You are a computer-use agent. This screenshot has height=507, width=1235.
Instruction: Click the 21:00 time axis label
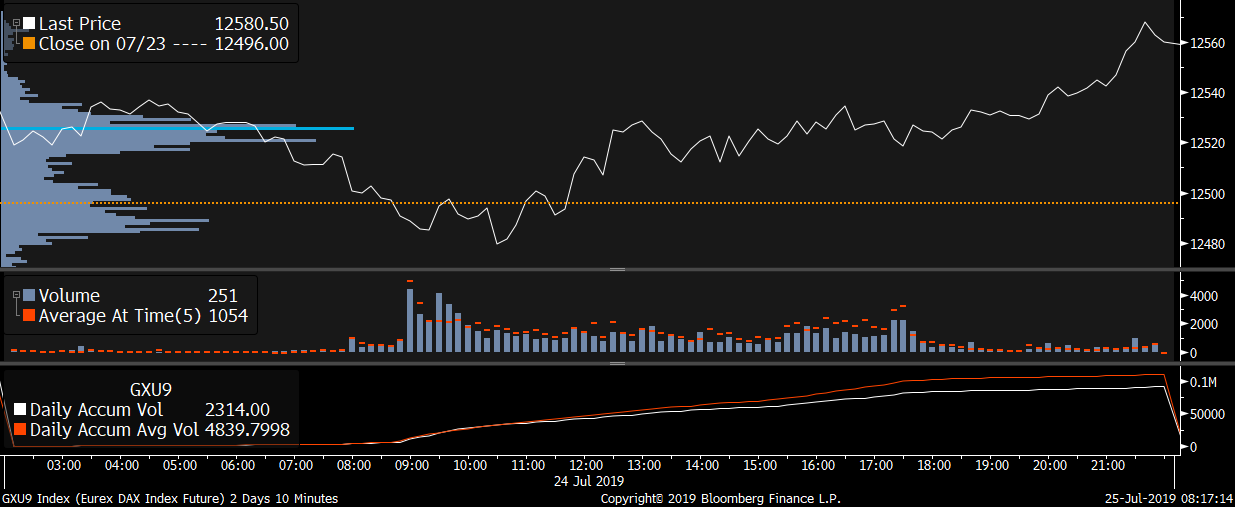1108,465
